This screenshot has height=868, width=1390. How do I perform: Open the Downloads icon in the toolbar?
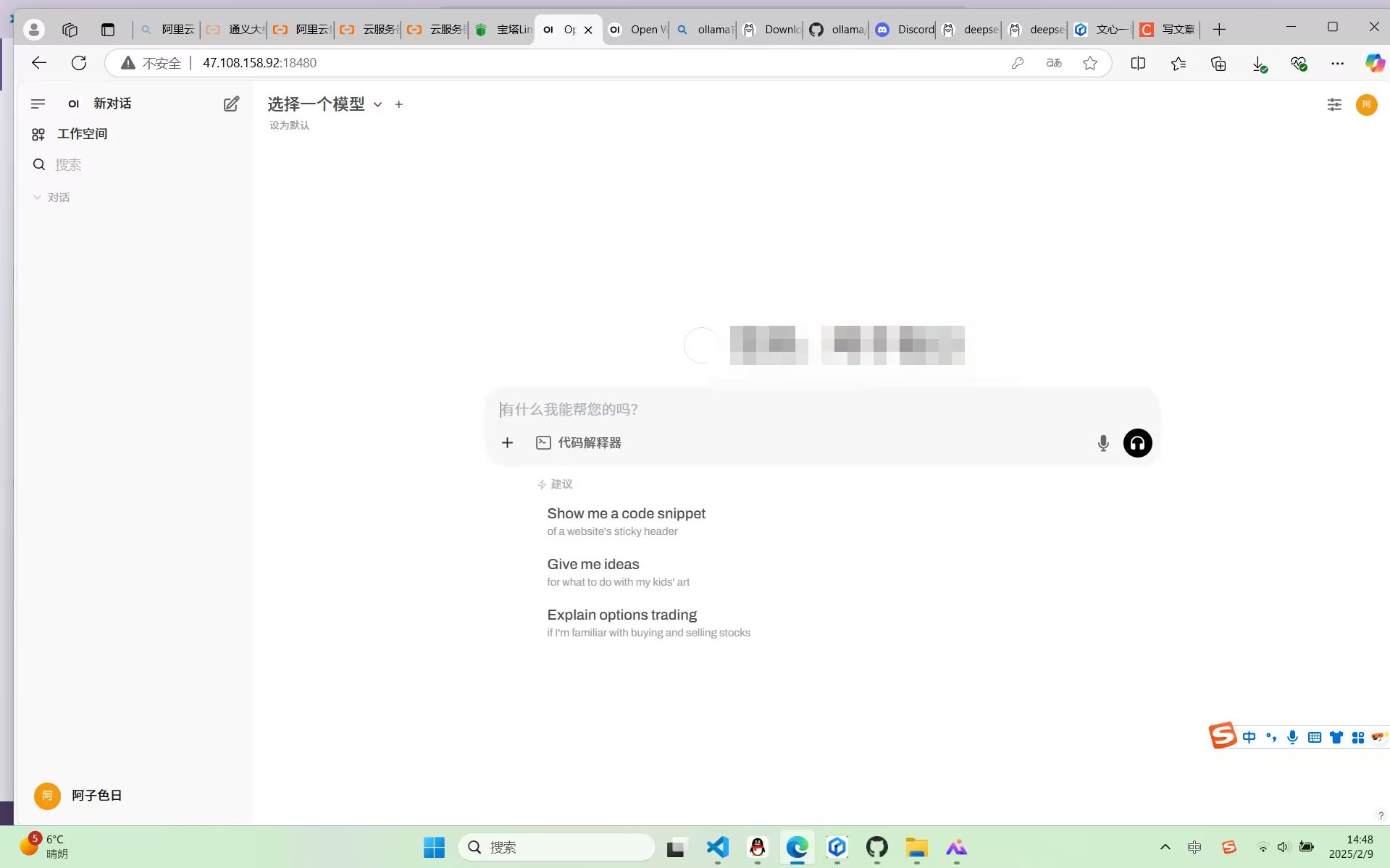1259,64
